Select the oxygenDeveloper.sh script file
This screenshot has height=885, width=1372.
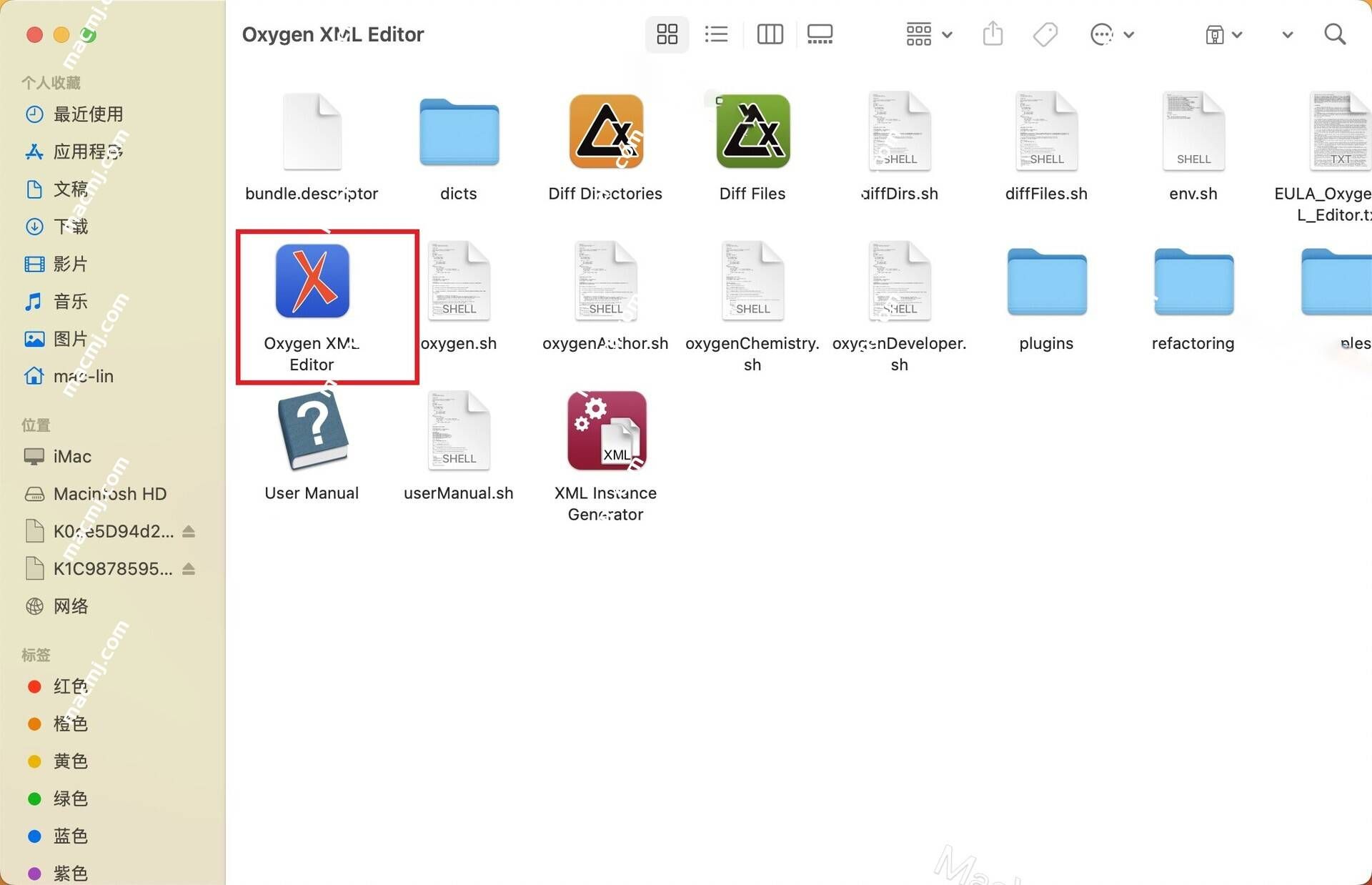(900, 281)
